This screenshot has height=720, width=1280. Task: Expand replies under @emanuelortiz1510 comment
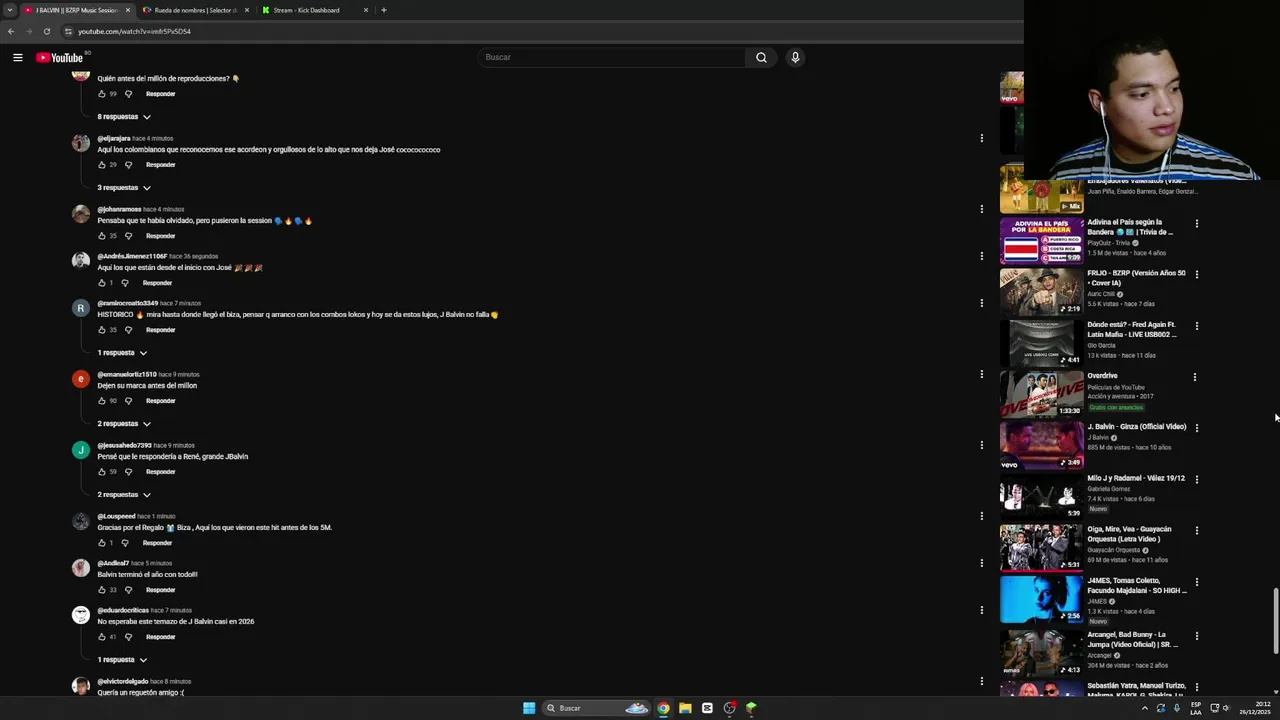tap(124, 424)
